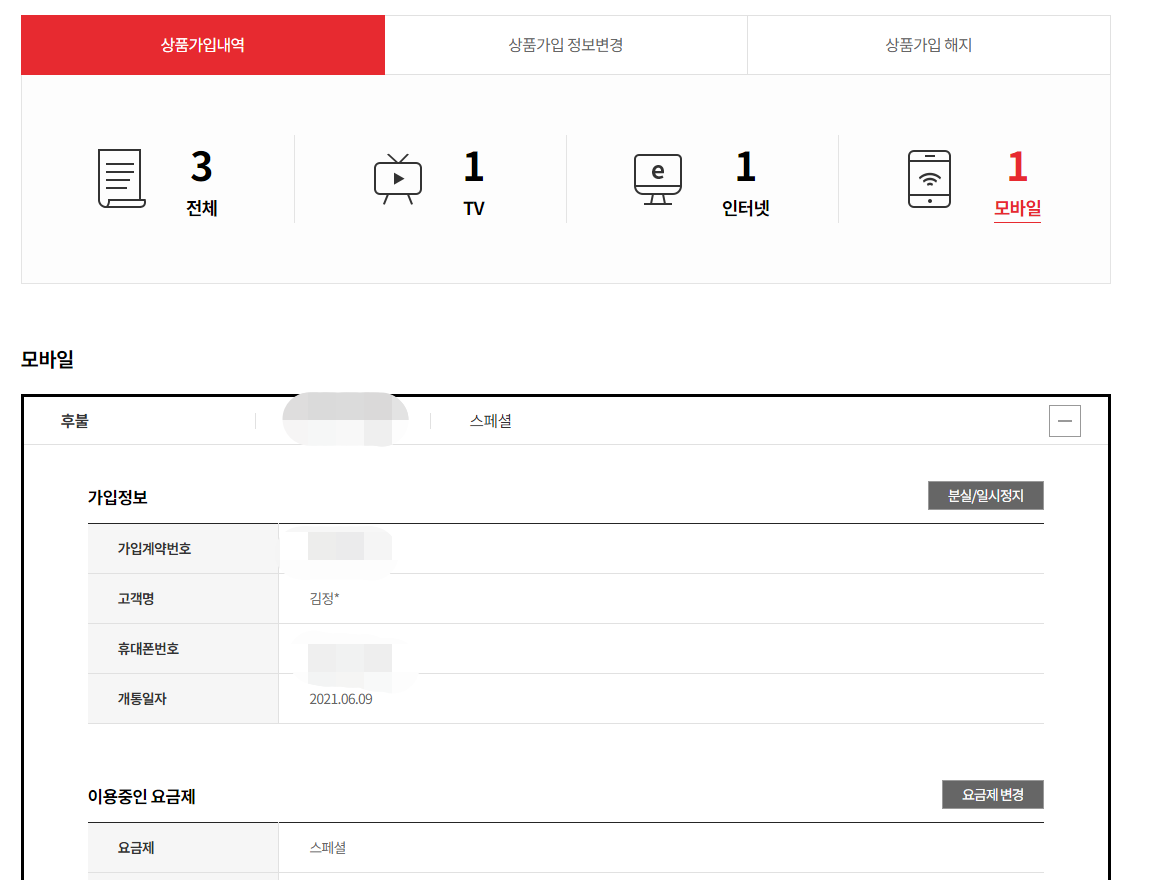Image resolution: width=1152 pixels, height=880 pixels.
Task: Switch to 상품가입 해지 tab
Action: pyautogui.click(x=929, y=45)
